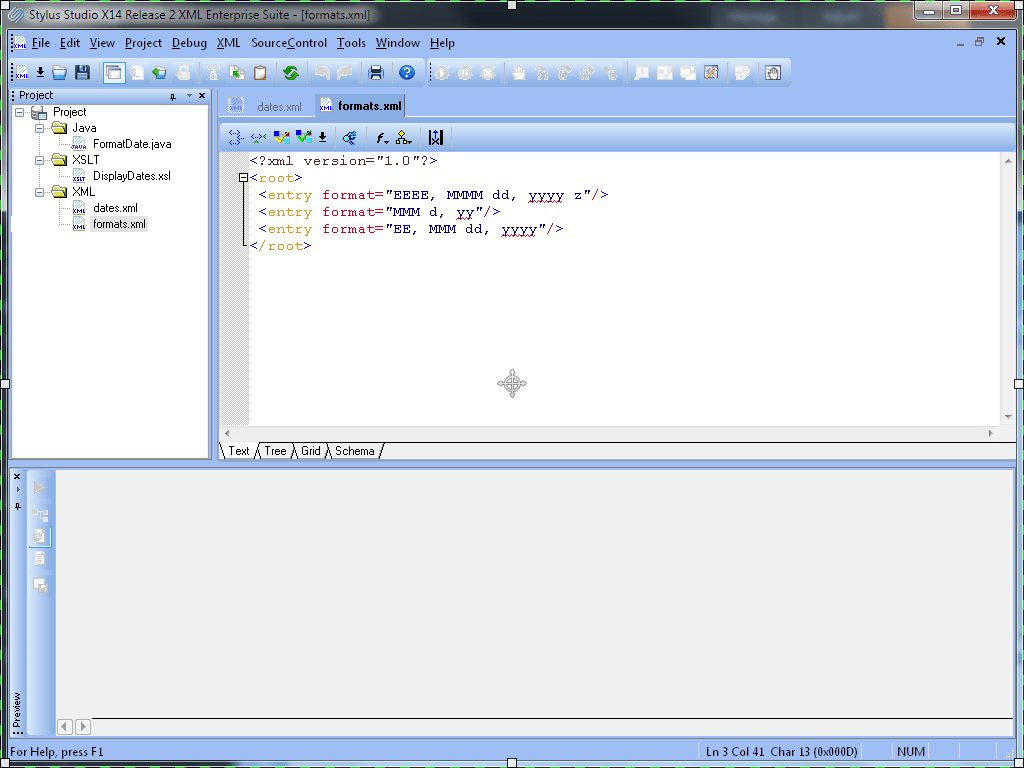Switch to the Grid view tab
Screen dimensions: 1024x768
310,451
